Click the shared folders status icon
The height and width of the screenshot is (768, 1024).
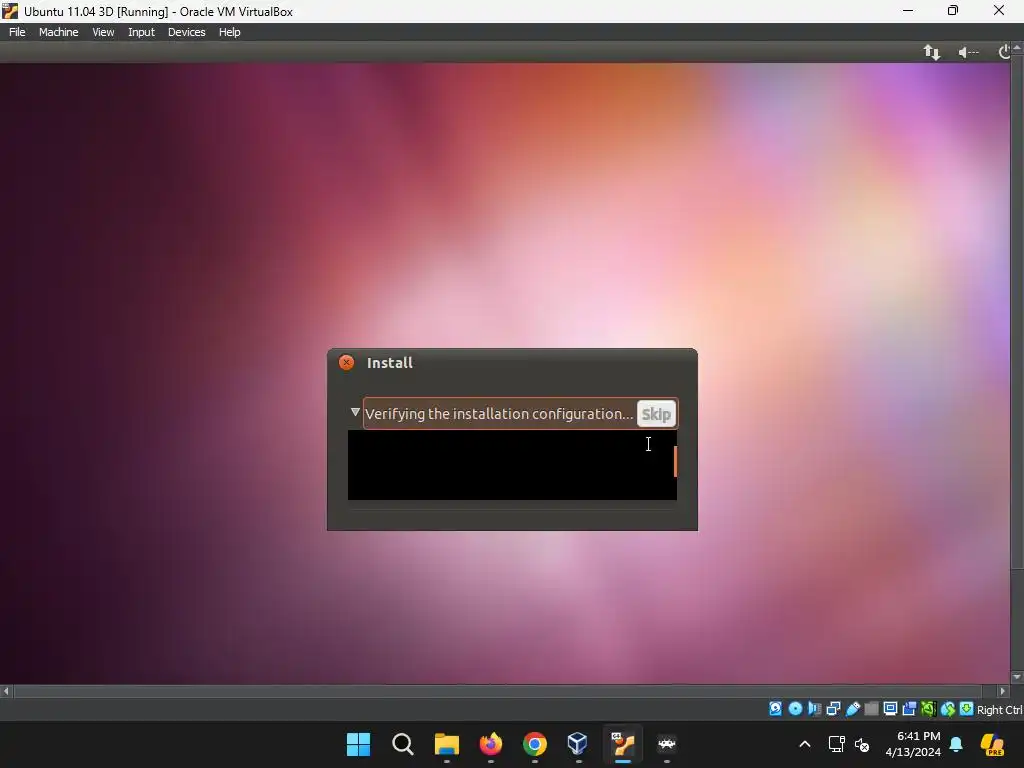click(871, 709)
